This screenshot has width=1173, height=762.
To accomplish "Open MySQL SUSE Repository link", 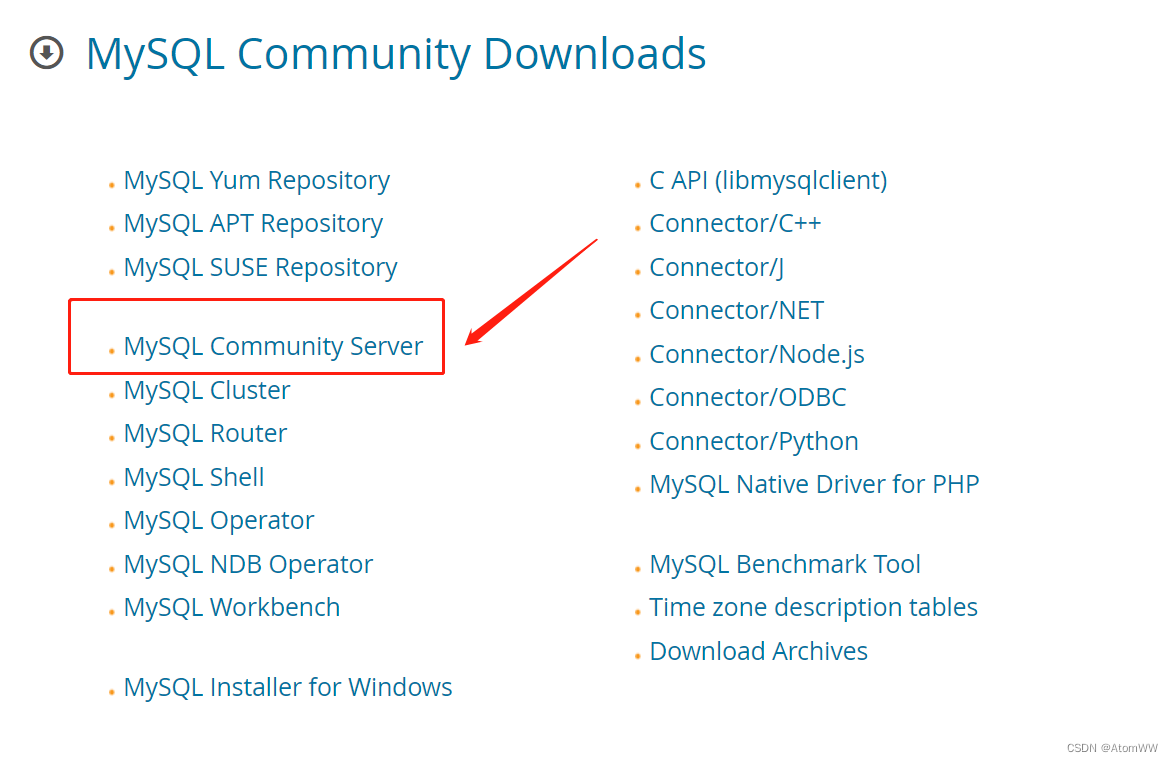I will pos(260,268).
